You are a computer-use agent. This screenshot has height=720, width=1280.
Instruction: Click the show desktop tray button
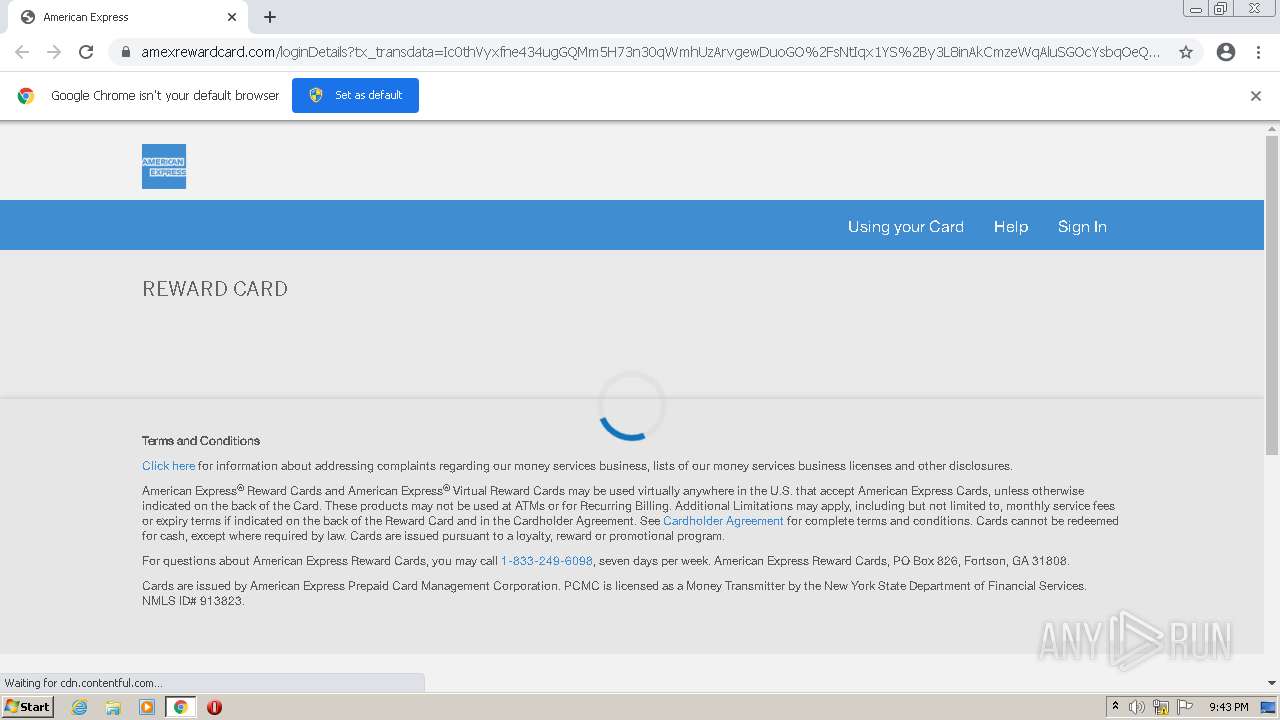click(x=1269, y=707)
